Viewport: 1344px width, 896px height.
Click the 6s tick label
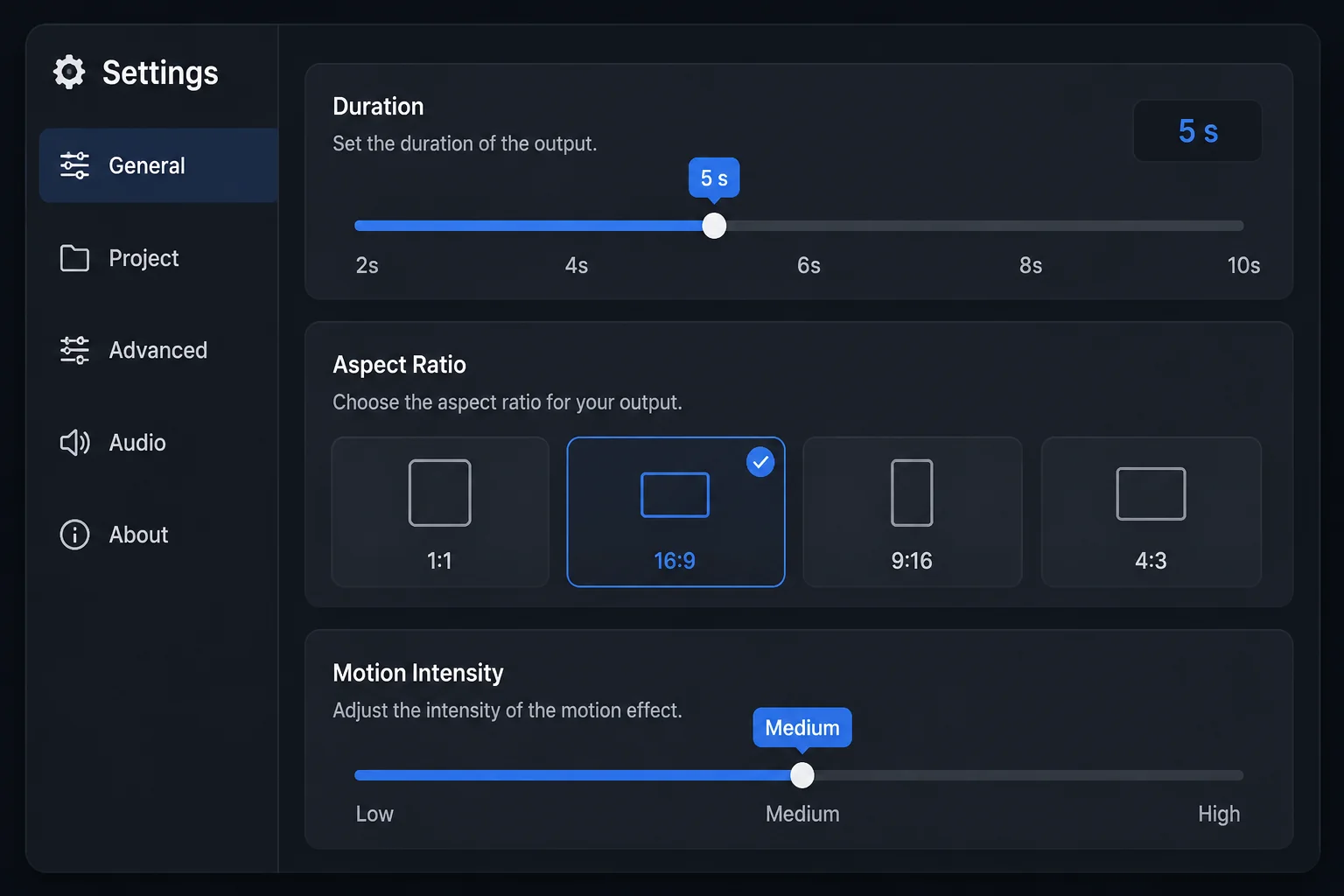coord(808,265)
